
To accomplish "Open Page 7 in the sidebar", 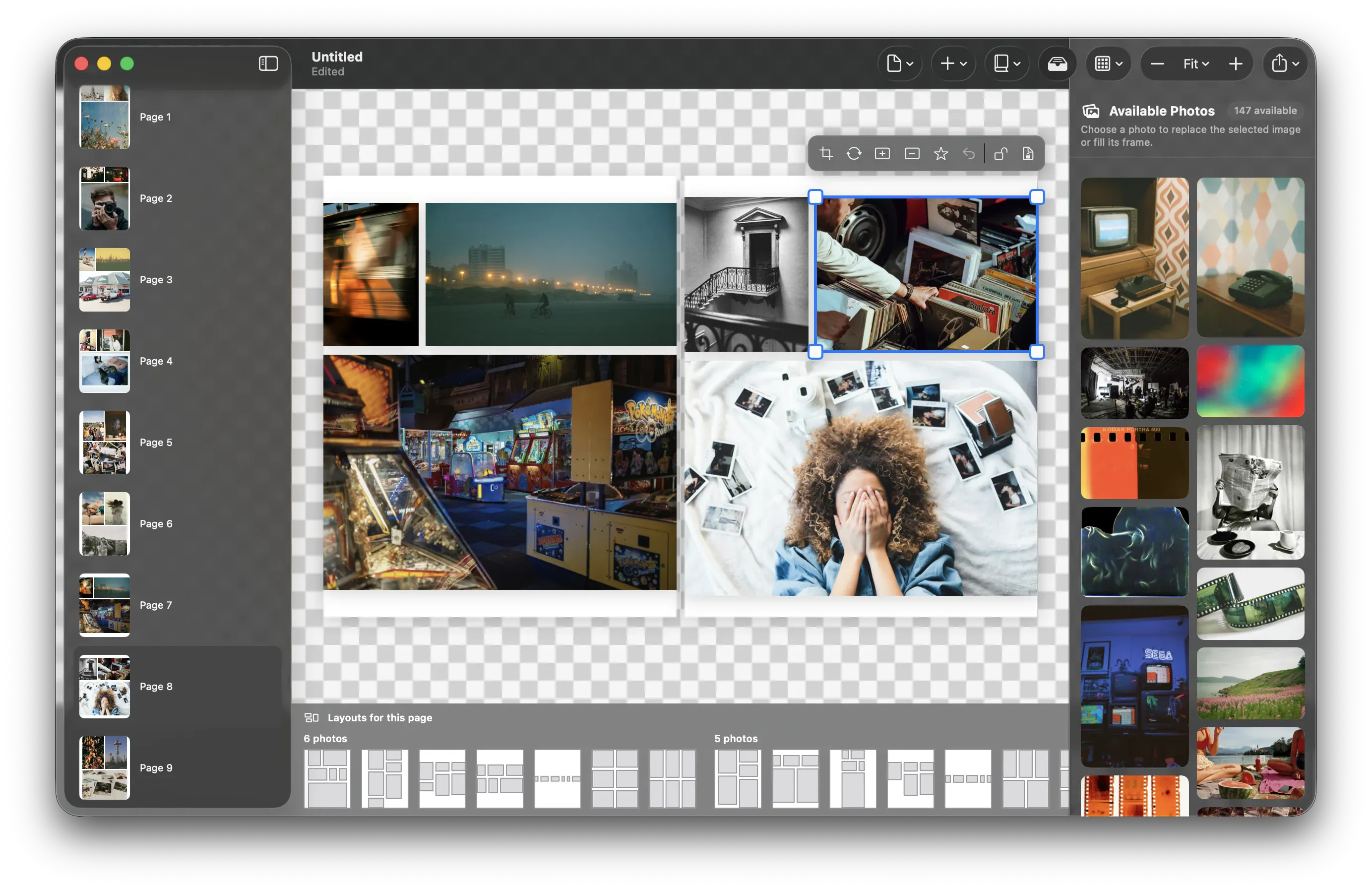I will (x=178, y=605).
